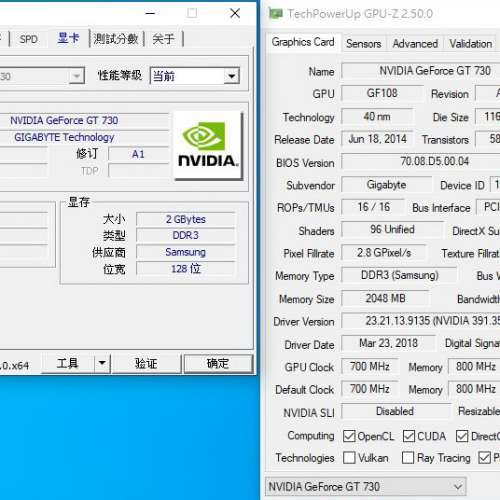
Task: Click the empty TDP field in CPU-Z
Action: tap(138, 171)
